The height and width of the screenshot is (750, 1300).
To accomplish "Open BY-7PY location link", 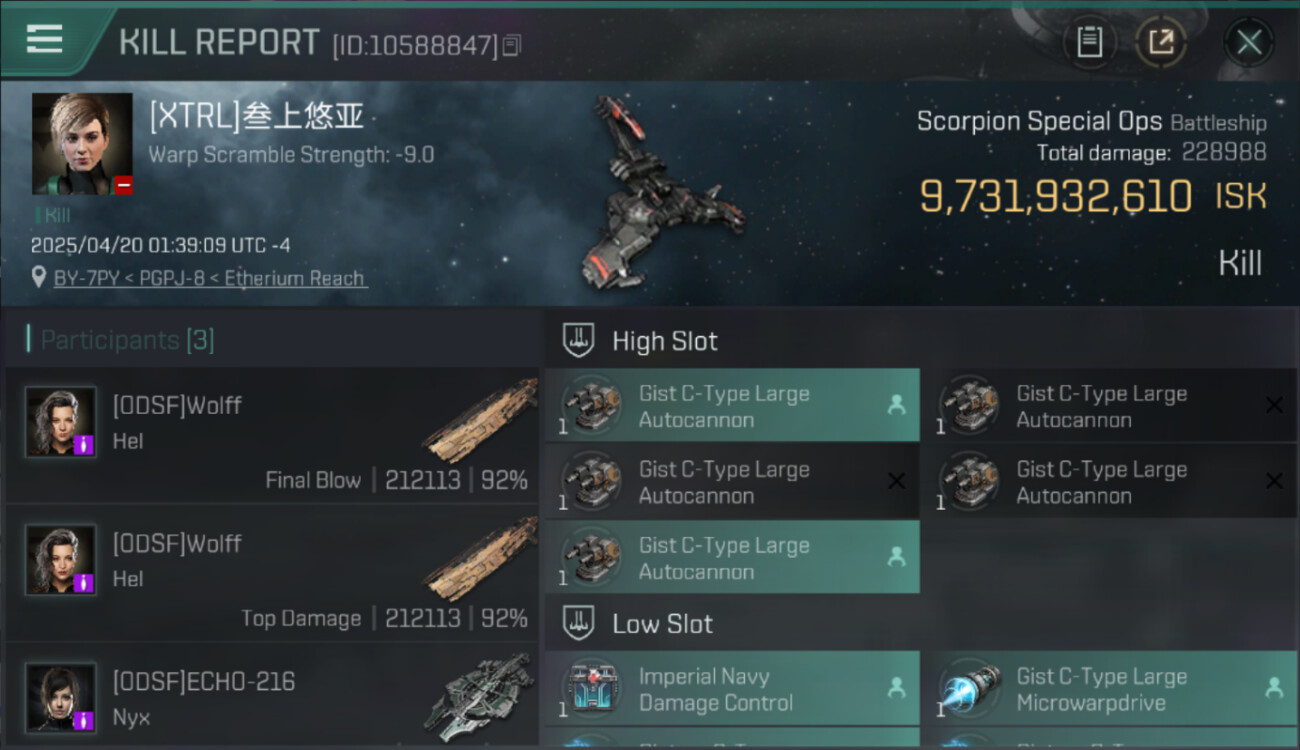I will tap(210, 278).
